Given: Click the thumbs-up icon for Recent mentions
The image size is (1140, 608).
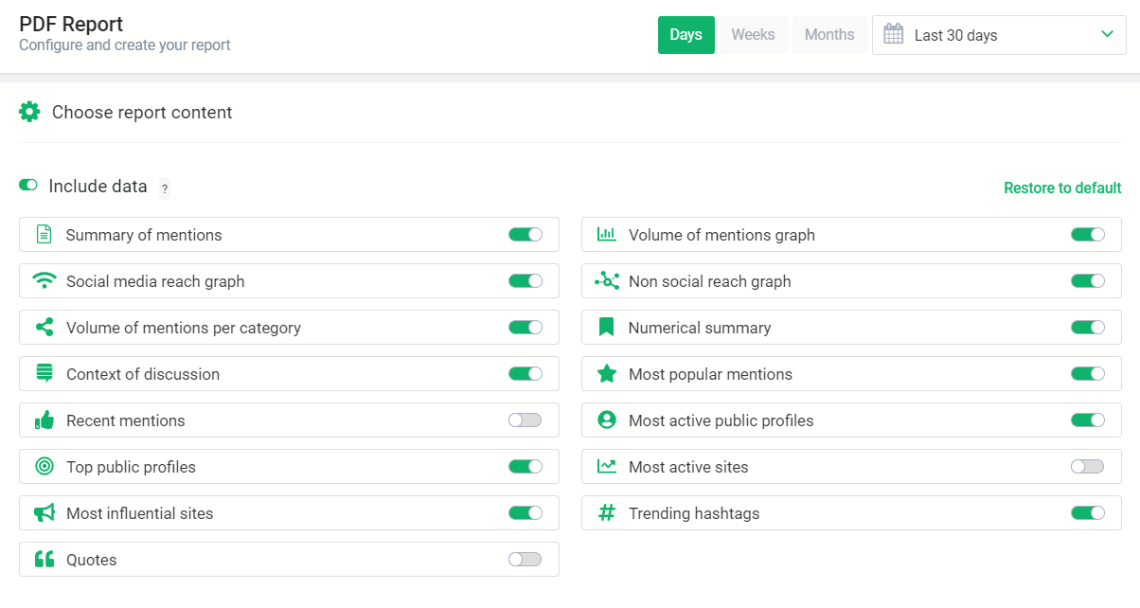Looking at the screenshot, I should (x=44, y=421).
